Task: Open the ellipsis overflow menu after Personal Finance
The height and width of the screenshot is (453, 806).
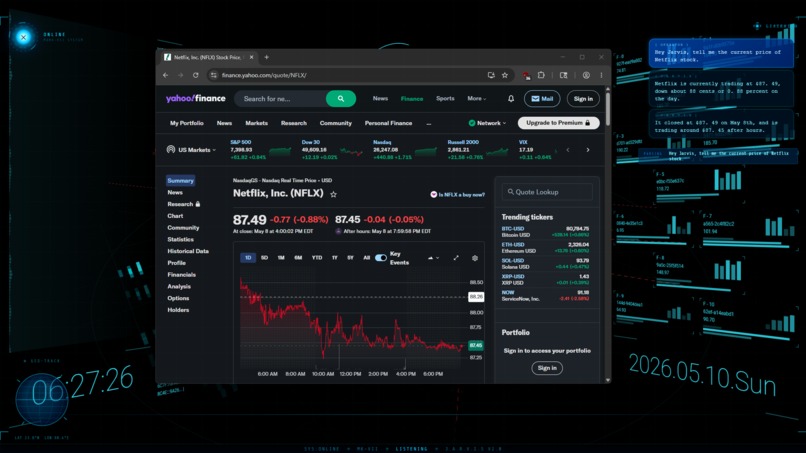Action: point(429,123)
